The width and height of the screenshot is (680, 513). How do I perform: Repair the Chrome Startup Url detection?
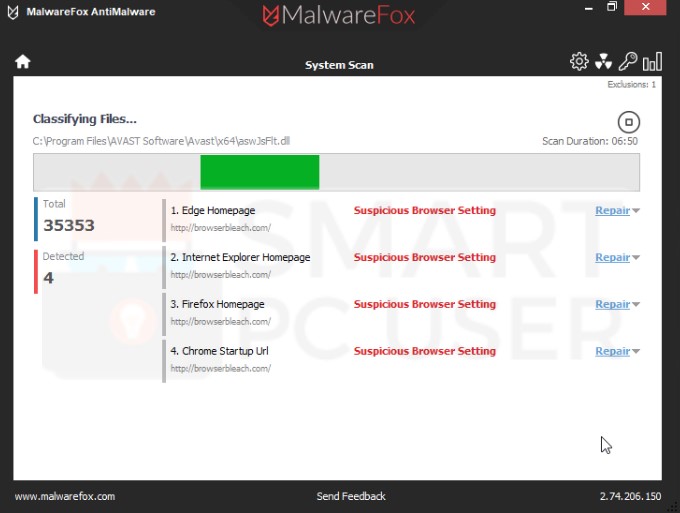pos(612,351)
